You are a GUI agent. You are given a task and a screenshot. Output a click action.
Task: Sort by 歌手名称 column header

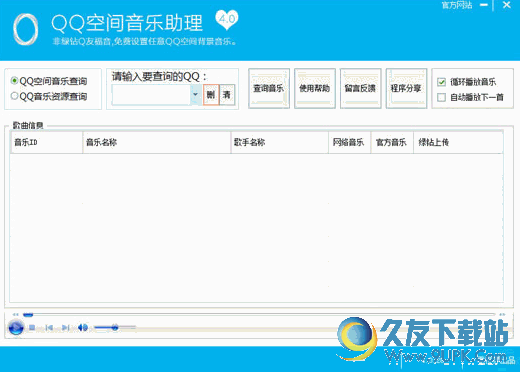[x=280, y=142]
